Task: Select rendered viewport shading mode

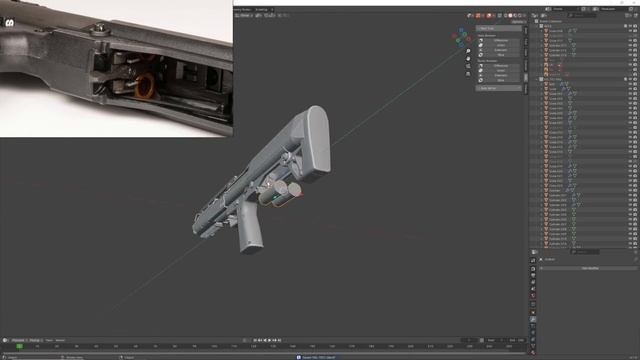Action: pyautogui.click(x=520, y=16)
